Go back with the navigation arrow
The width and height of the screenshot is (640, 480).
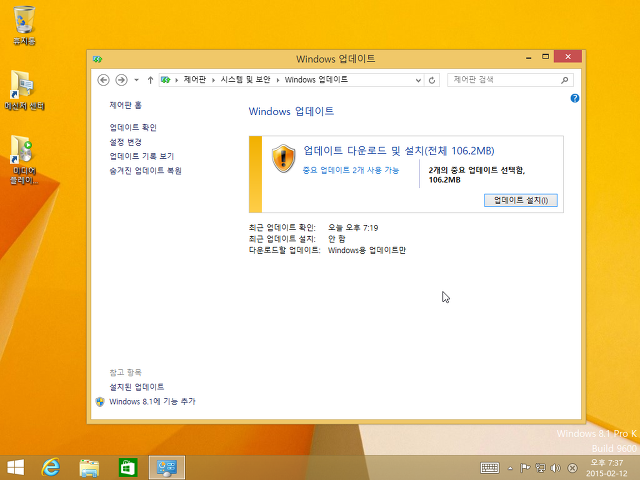pyautogui.click(x=103, y=80)
